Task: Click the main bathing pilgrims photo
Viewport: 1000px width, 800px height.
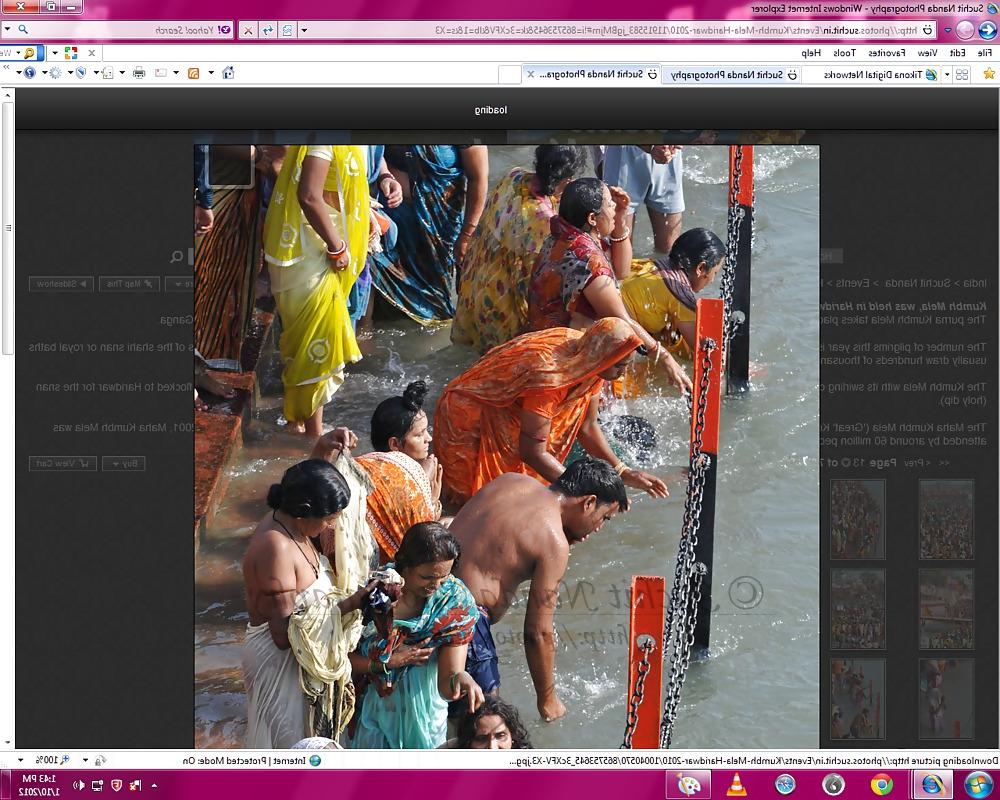Action: point(506,447)
